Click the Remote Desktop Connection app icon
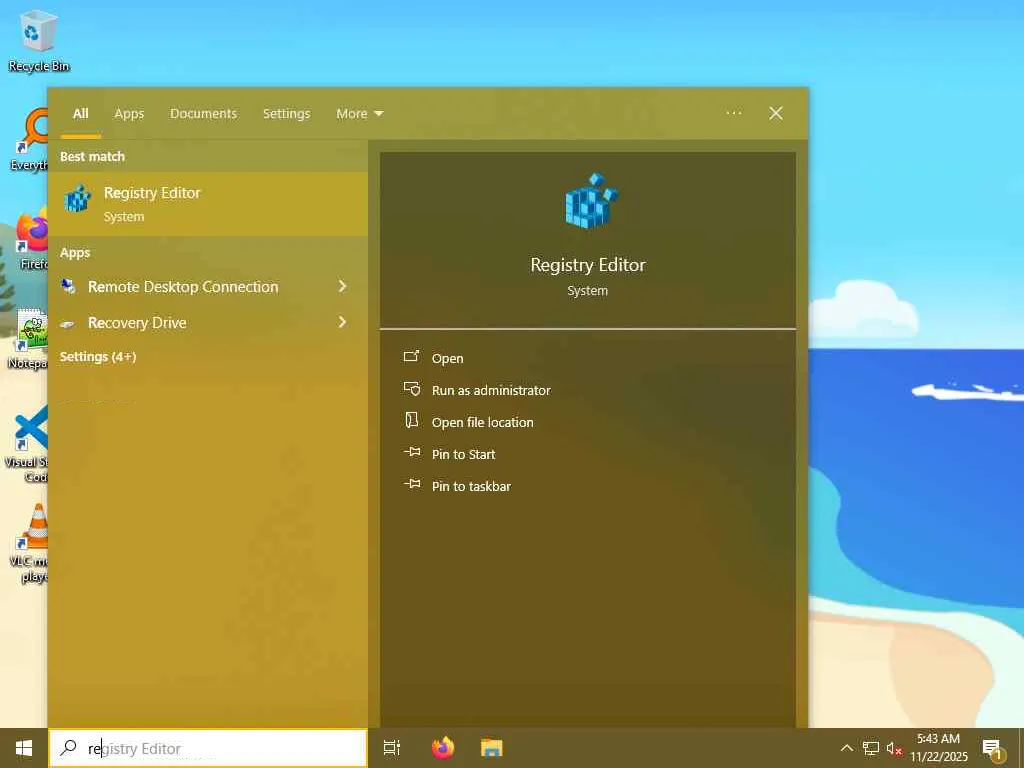This screenshot has height=768, width=1024. pos(69,287)
